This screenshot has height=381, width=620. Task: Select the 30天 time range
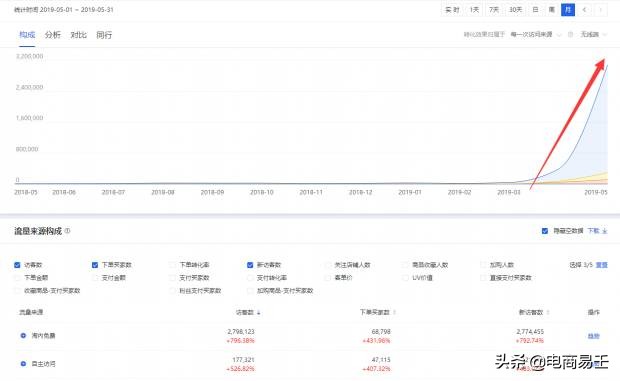click(x=515, y=9)
